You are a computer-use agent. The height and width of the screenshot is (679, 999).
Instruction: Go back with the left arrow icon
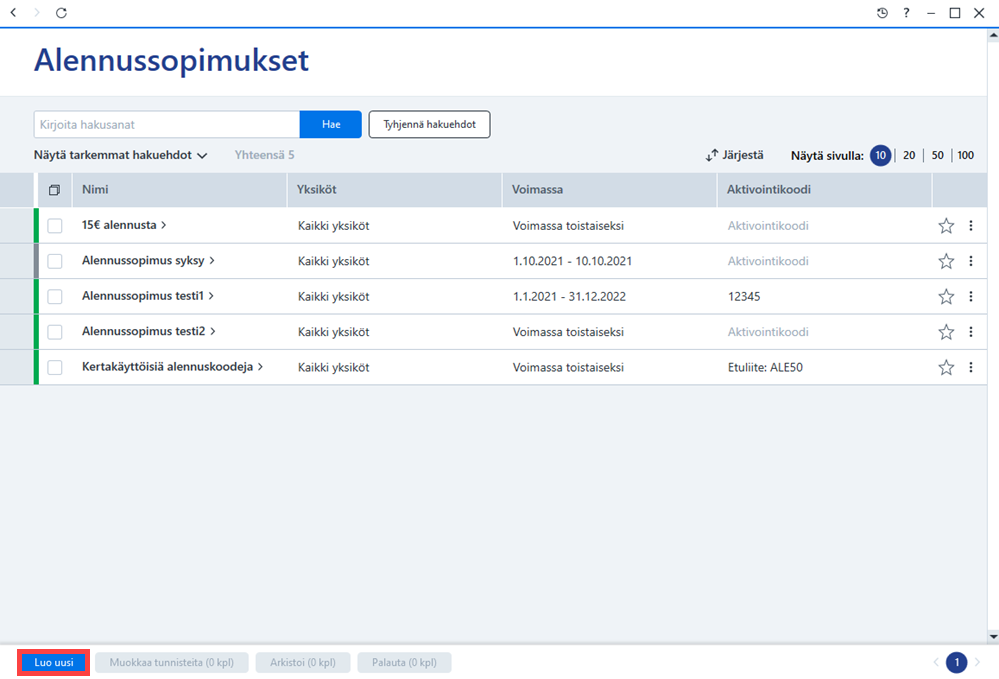click(13, 13)
